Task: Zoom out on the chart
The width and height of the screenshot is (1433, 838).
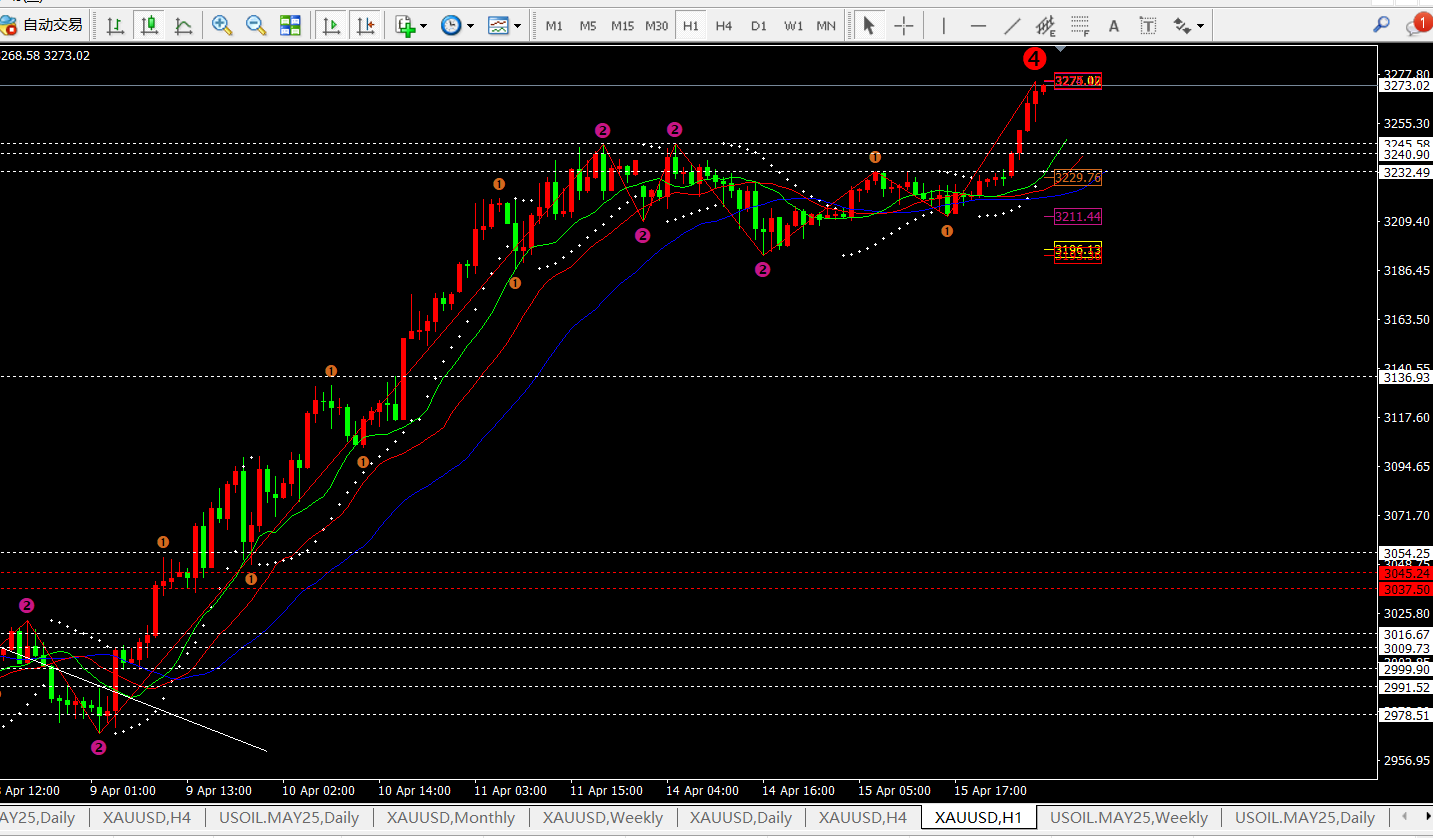Action: point(256,25)
